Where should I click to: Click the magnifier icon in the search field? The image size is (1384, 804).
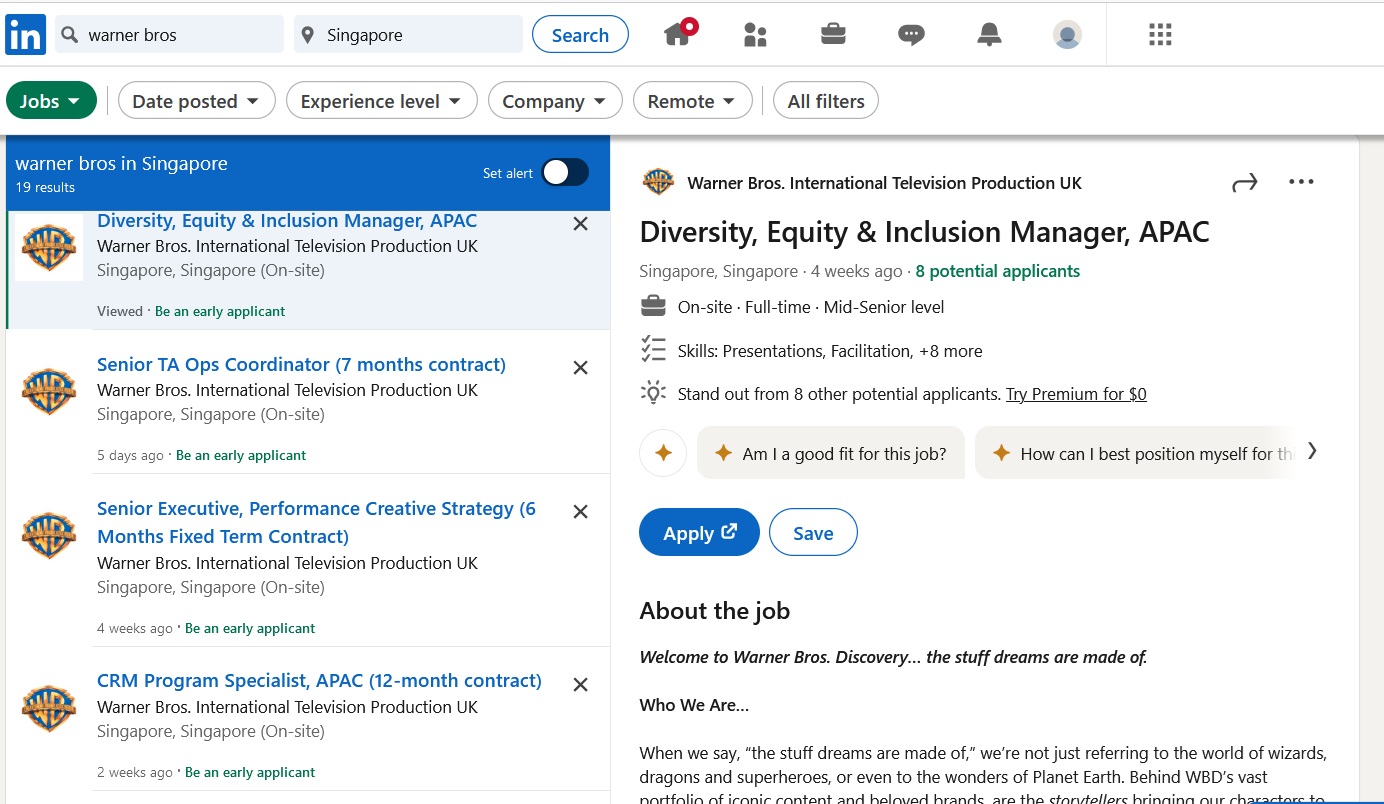[x=69, y=35]
